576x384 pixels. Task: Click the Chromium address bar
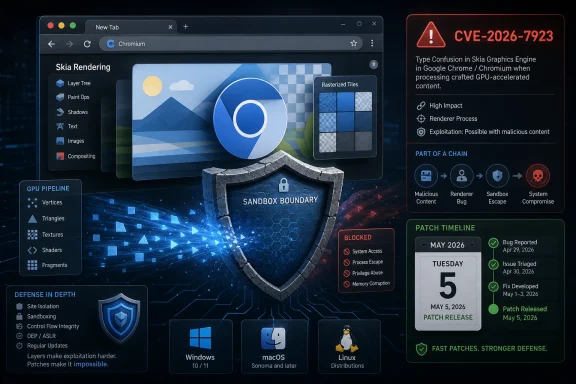click(231, 44)
